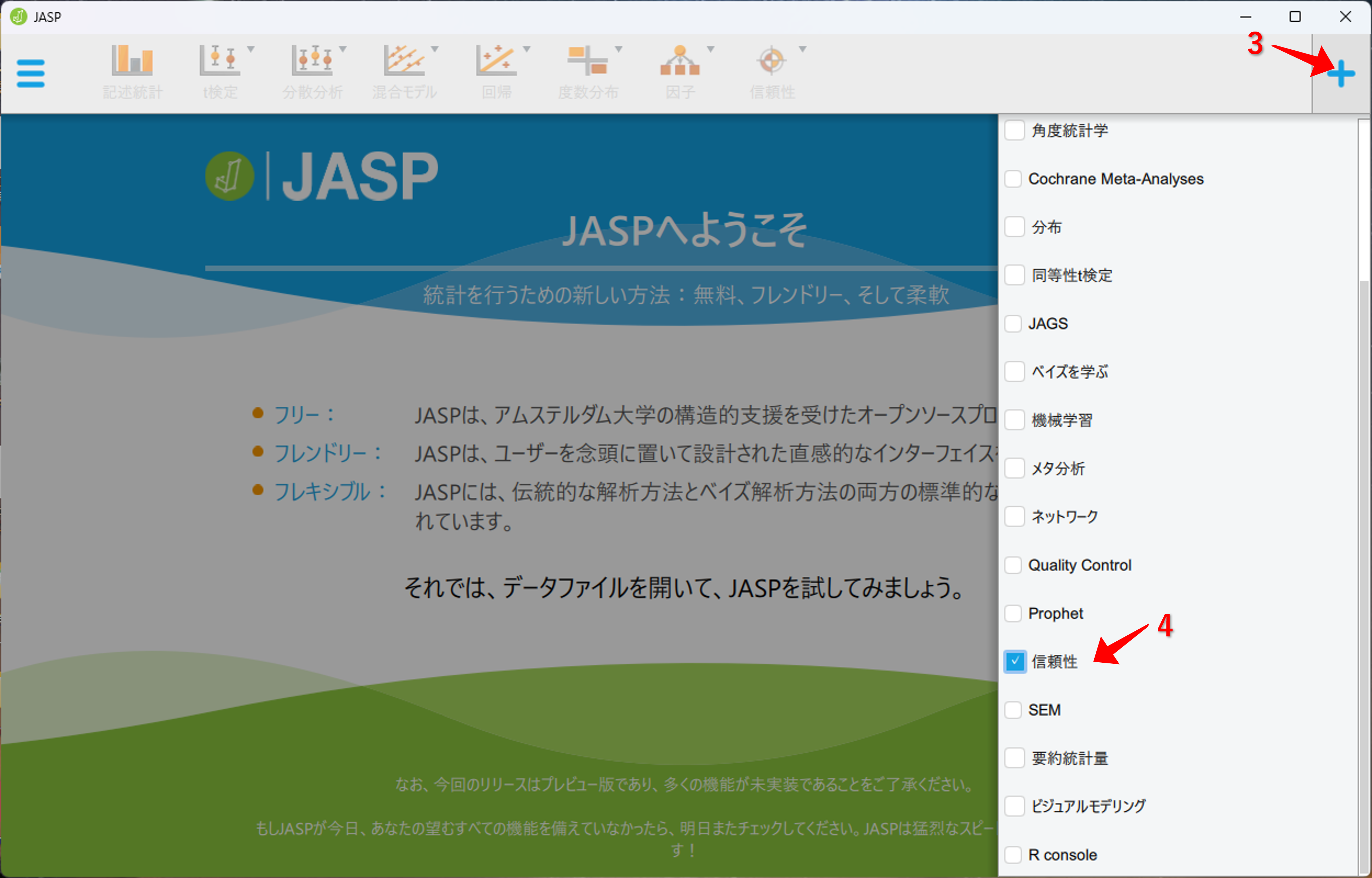
Task: Enable the 角度統計学 module checkbox
Action: click(1014, 130)
